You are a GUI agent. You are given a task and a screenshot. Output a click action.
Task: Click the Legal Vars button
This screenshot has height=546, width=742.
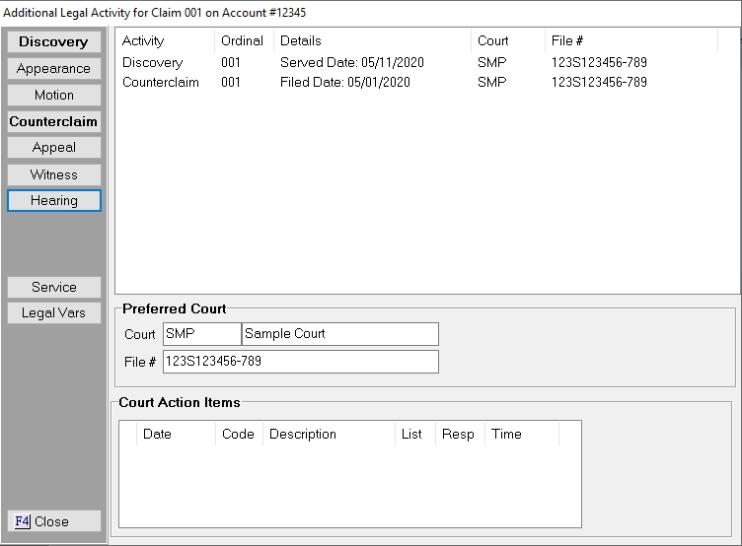click(54, 313)
